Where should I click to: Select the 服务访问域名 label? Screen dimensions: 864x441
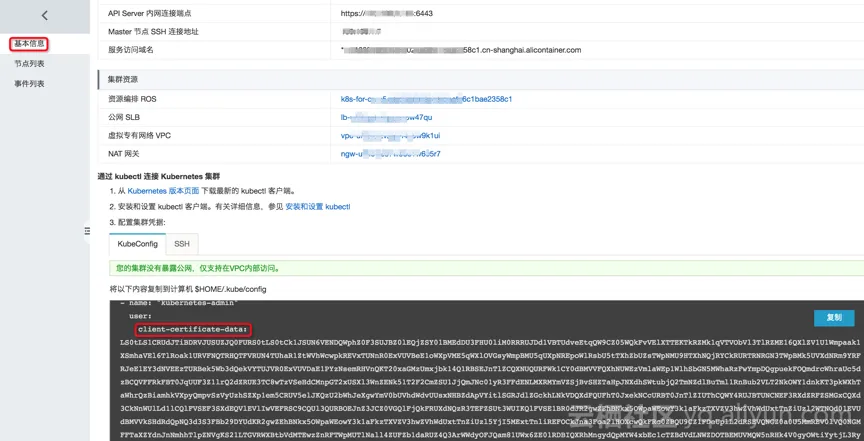[x=131, y=50]
